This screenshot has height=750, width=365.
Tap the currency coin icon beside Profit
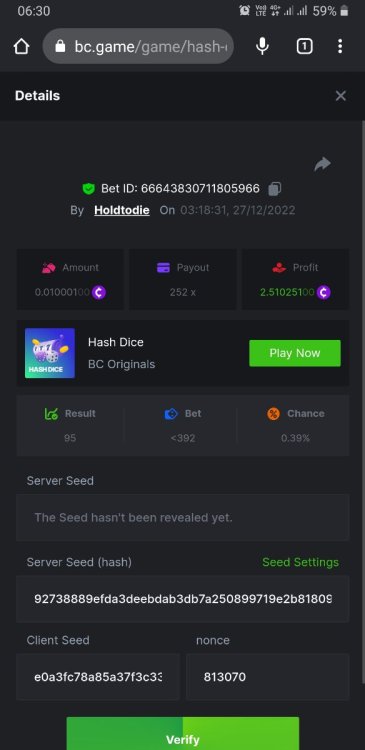tap(323, 292)
